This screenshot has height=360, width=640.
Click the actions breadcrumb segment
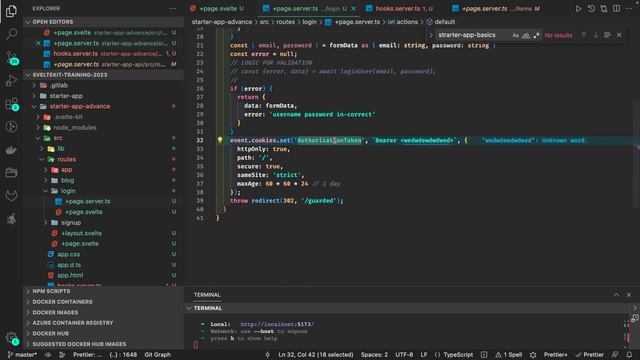403,22
